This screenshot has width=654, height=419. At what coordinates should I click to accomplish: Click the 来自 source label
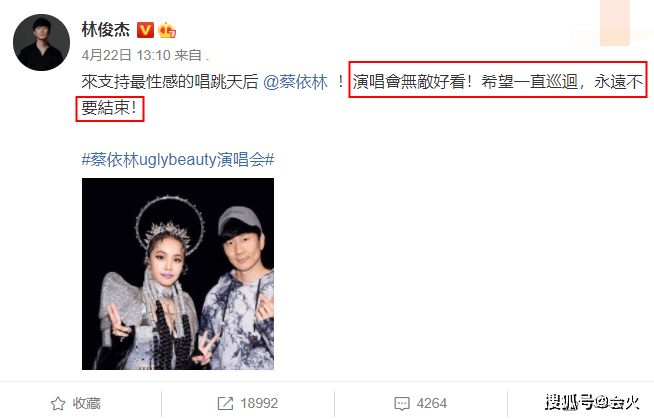click(188, 55)
